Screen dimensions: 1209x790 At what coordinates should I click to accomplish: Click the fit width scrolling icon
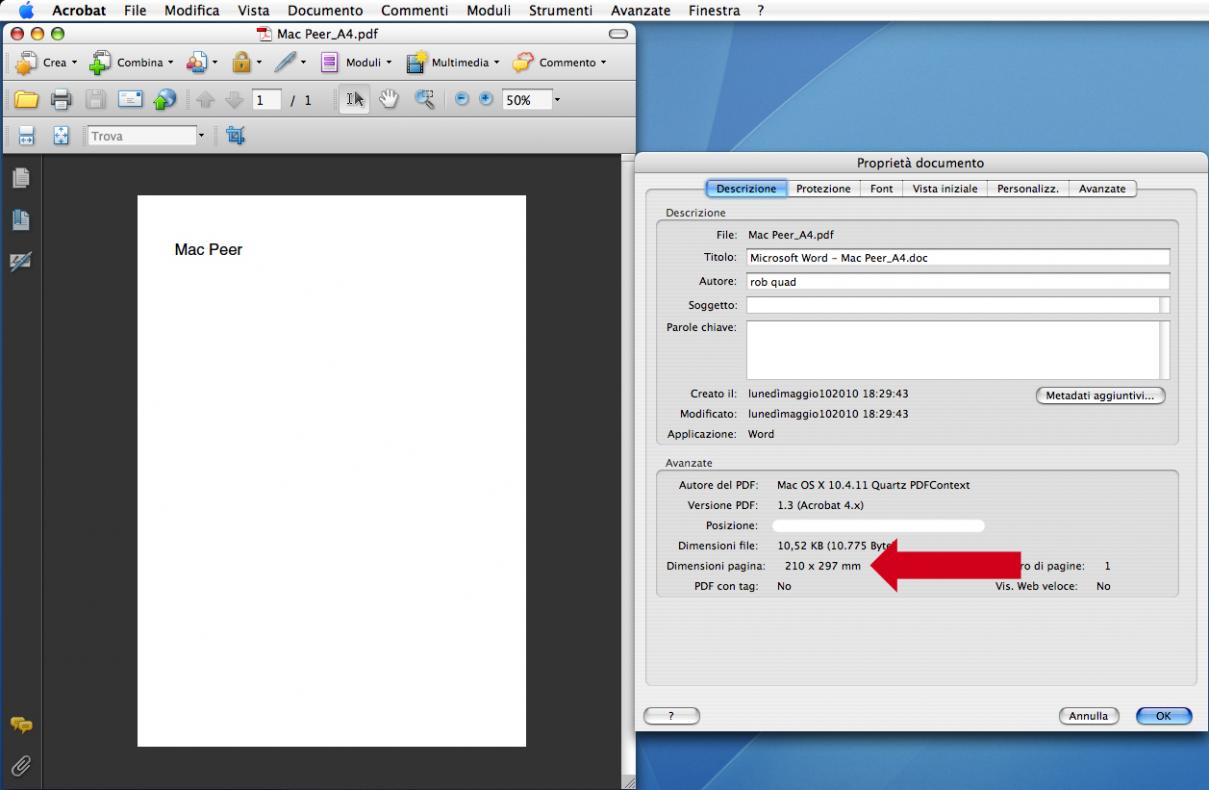(27, 136)
